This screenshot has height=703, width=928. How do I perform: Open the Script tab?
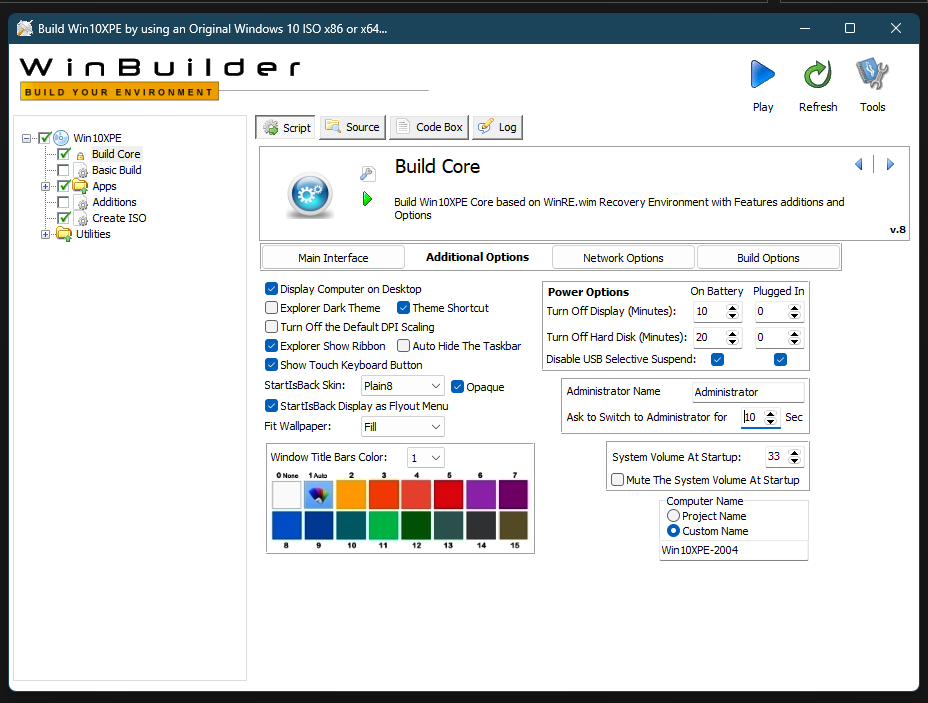[286, 128]
